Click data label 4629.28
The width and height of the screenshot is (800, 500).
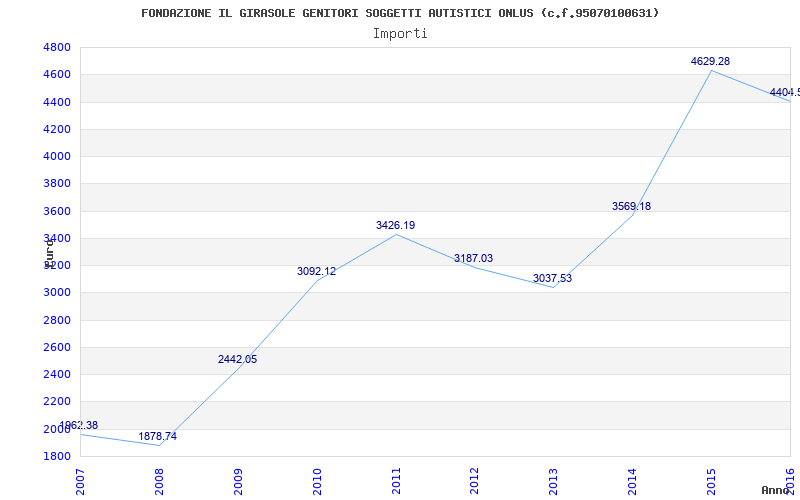710,61
